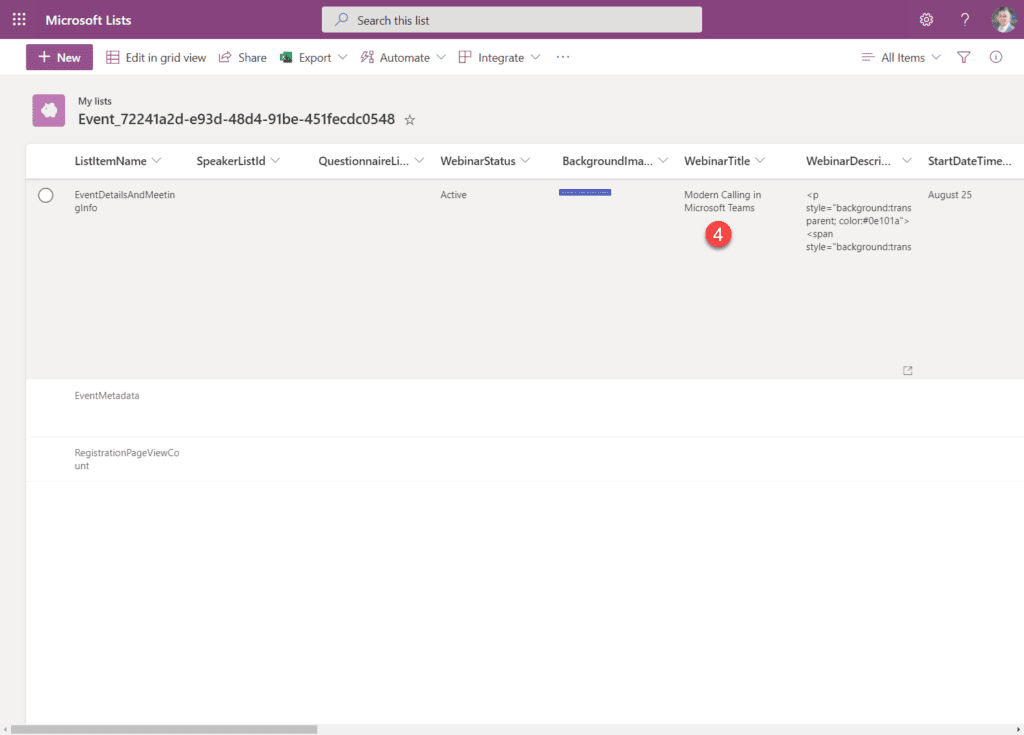
Task: Click the Search this list field
Action: (x=512, y=20)
